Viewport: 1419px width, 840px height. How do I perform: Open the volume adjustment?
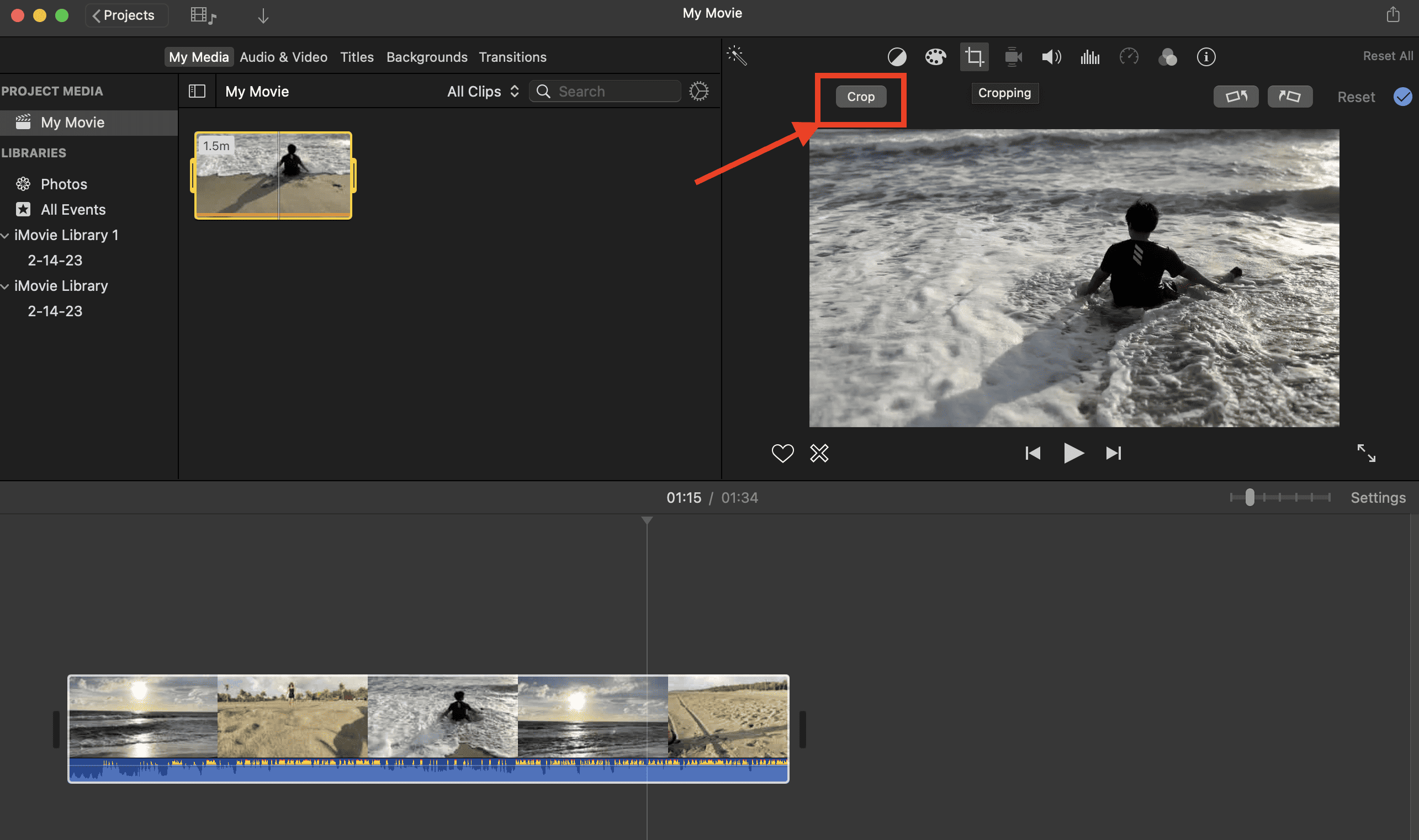tap(1051, 57)
